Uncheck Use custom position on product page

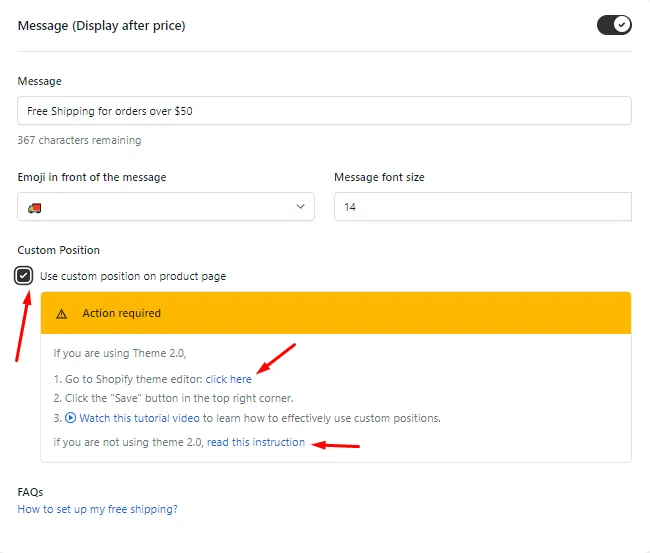point(24,276)
